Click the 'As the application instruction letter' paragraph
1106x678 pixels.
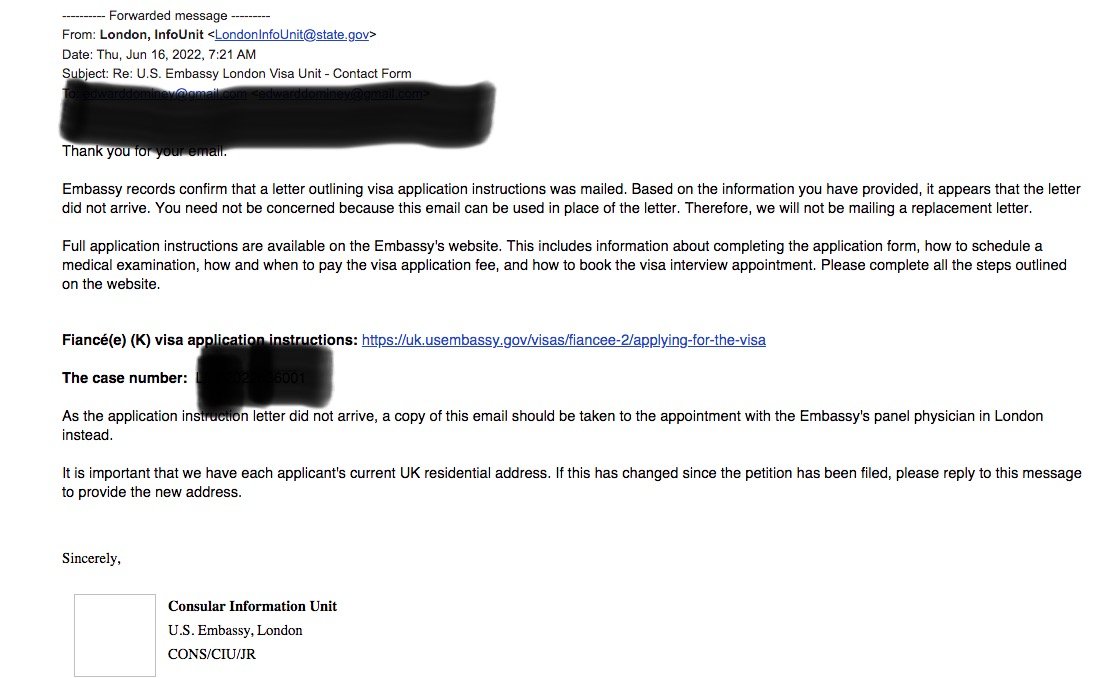coord(552,425)
